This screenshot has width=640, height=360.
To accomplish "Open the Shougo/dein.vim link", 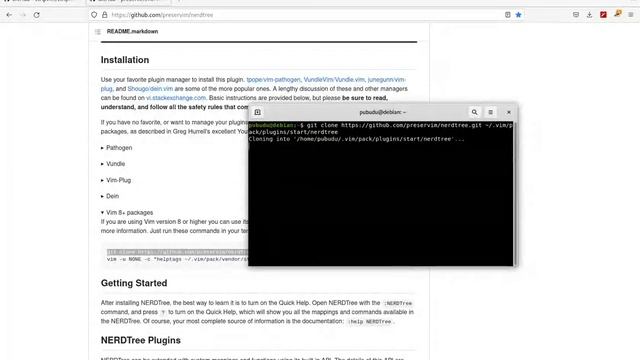I will pos(150,89).
